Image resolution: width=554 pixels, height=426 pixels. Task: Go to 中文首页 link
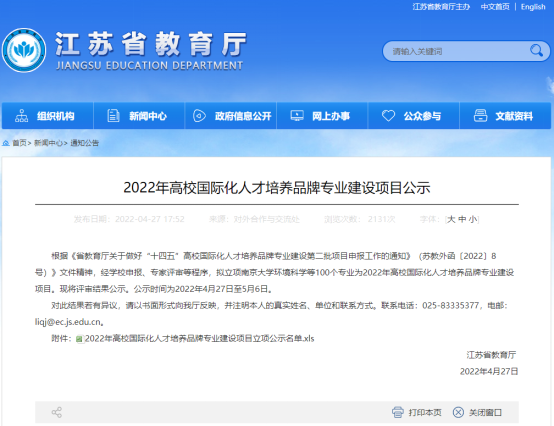(x=495, y=7)
